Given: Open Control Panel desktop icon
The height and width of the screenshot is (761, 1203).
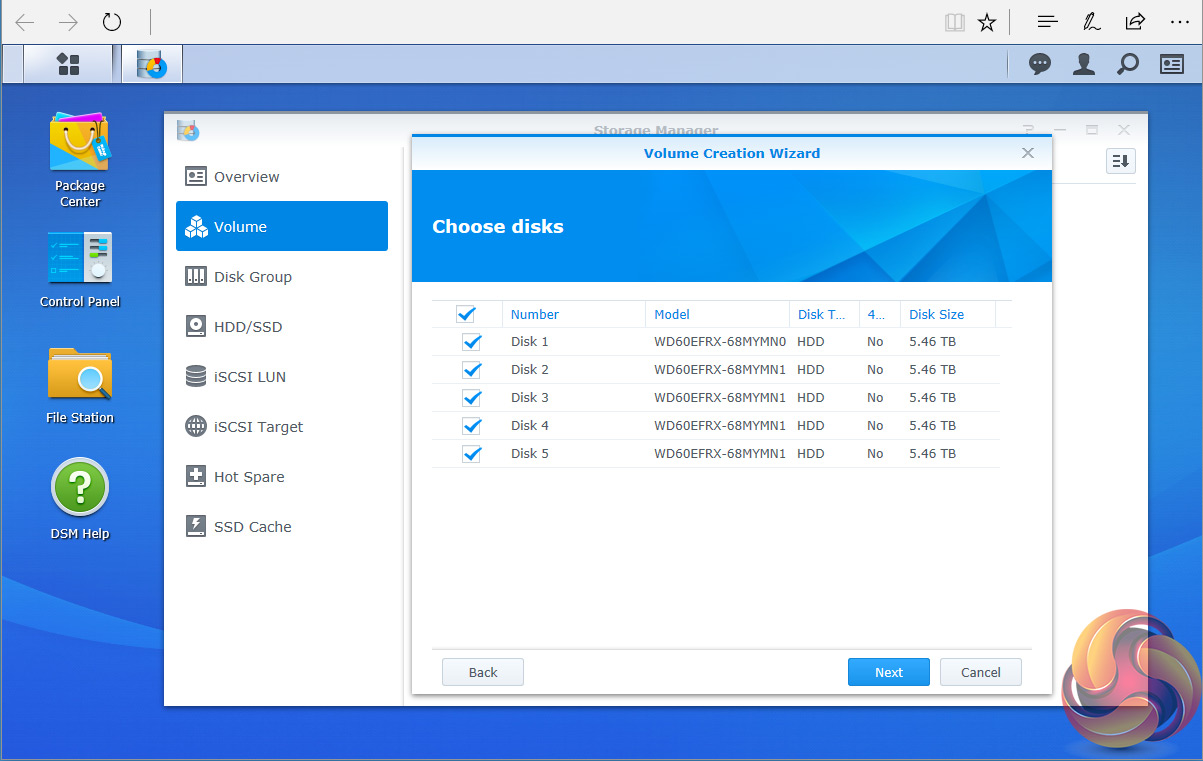Looking at the screenshot, I should (79, 258).
